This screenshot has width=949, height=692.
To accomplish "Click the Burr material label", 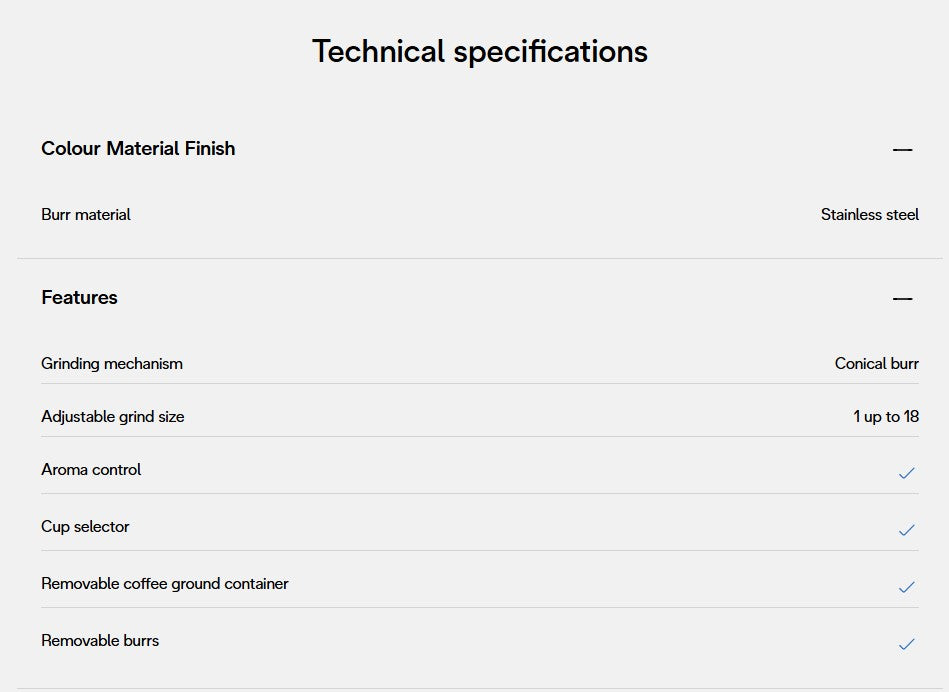I will (86, 215).
